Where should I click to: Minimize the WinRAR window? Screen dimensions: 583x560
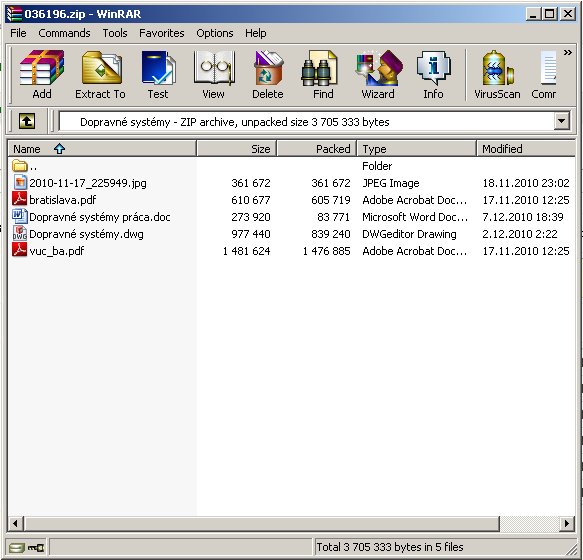point(533,14)
